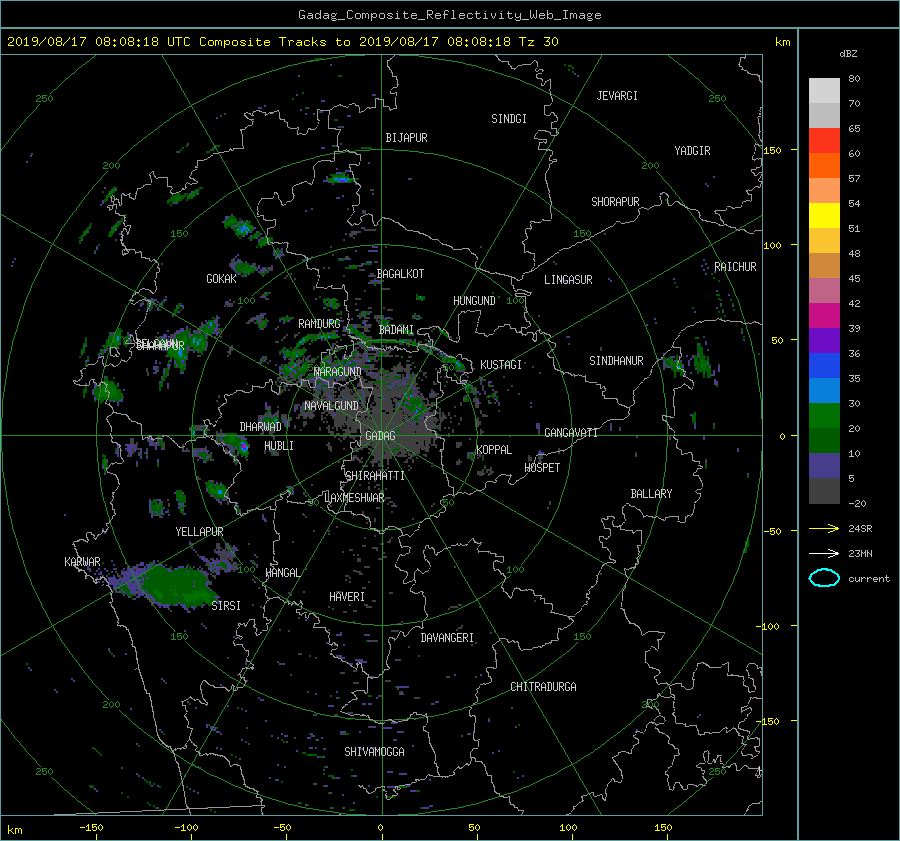Click the DAVANGERI city label

tap(447, 638)
